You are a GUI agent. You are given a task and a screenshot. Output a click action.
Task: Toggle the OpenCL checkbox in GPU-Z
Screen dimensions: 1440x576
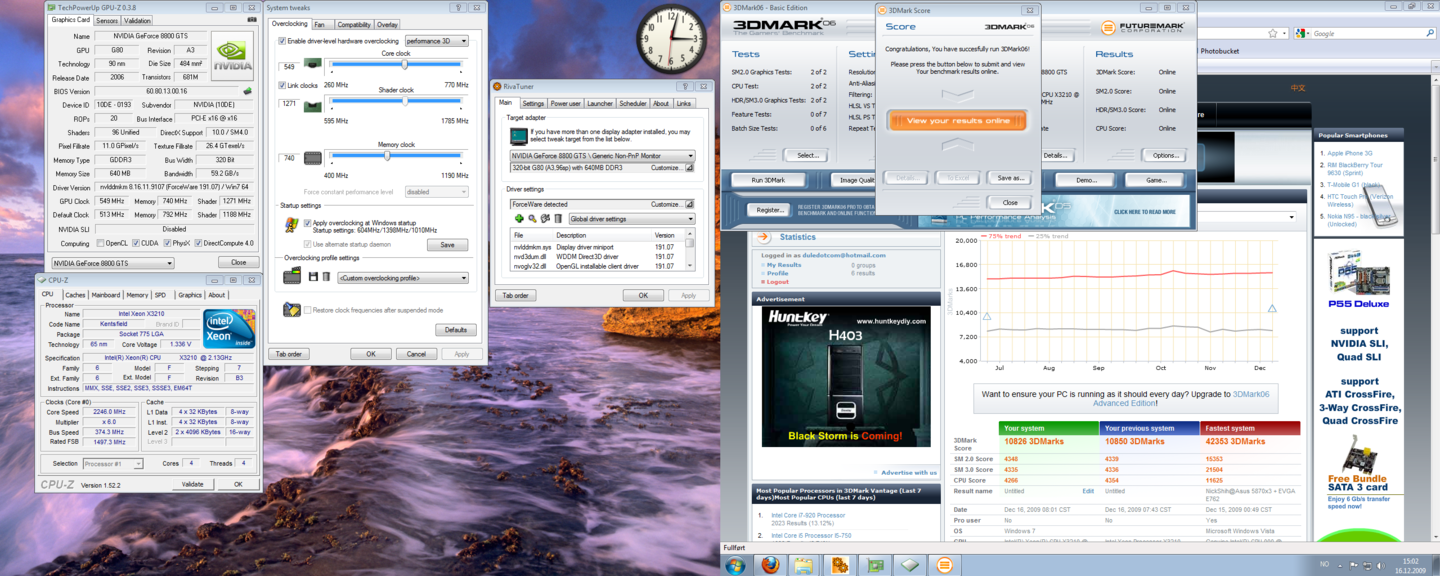pos(99,243)
